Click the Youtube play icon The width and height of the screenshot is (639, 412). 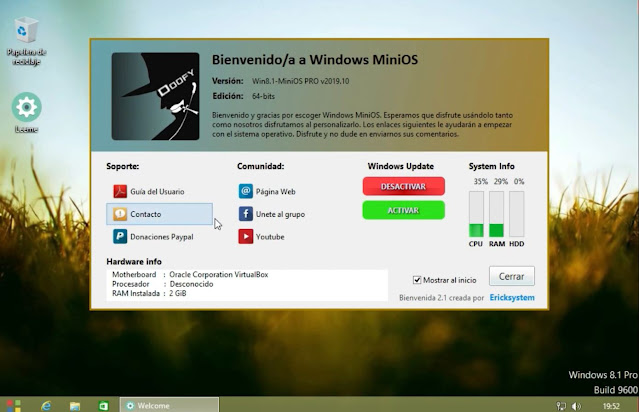pos(245,236)
